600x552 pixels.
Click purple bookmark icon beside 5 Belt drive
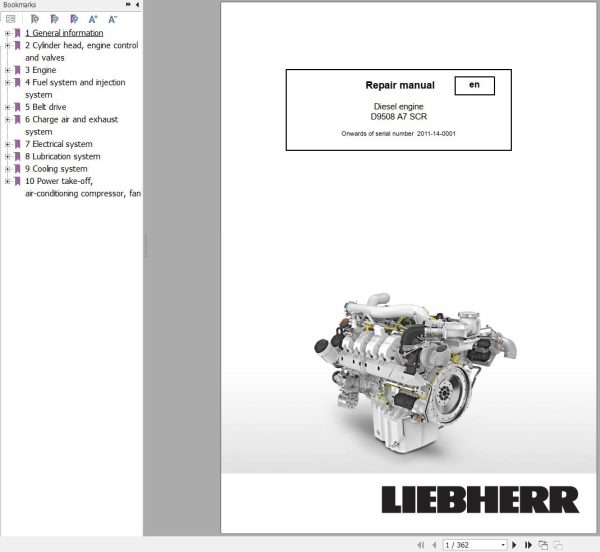[17, 107]
